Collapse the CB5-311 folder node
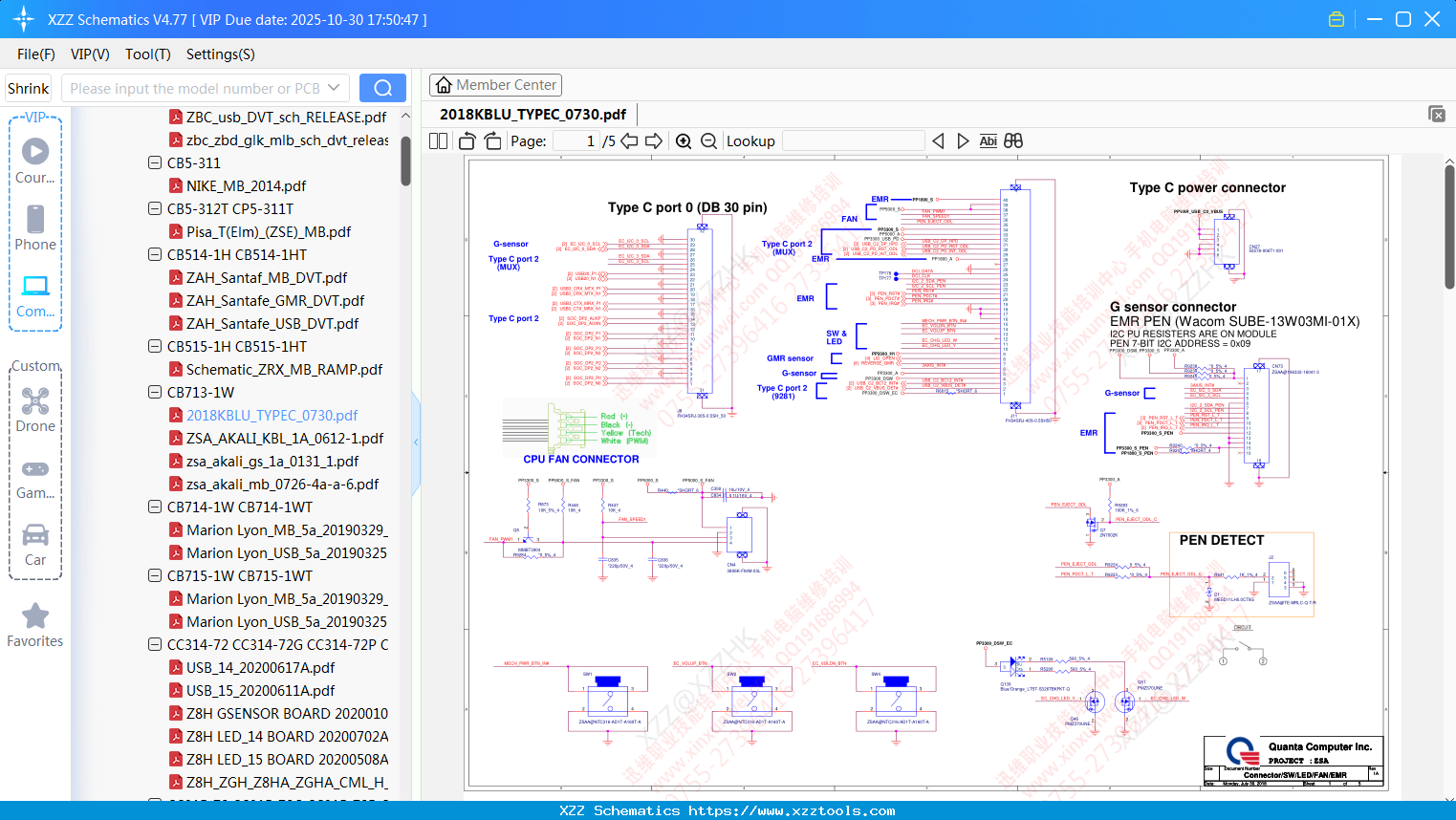Screen dimensions: 1456x820 coord(155,162)
